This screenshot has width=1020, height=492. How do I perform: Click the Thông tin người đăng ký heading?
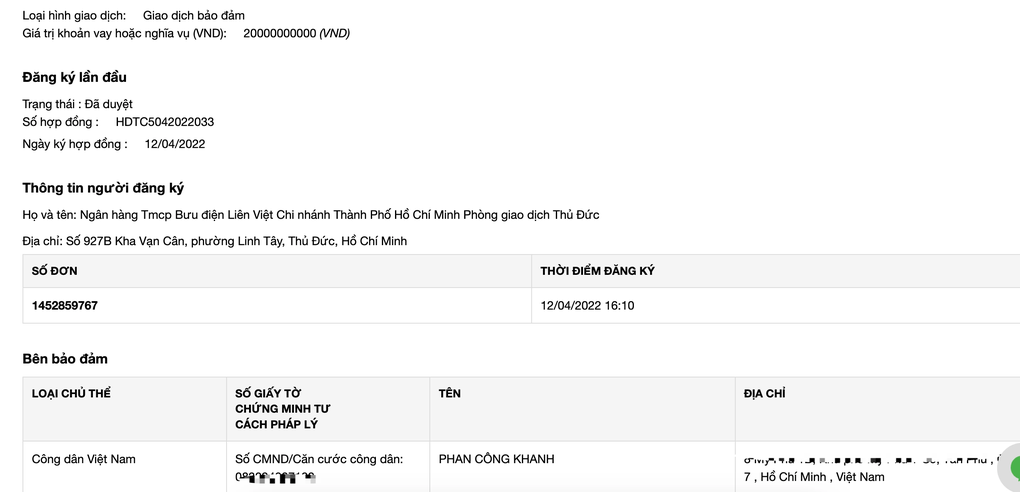tap(103, 188)
